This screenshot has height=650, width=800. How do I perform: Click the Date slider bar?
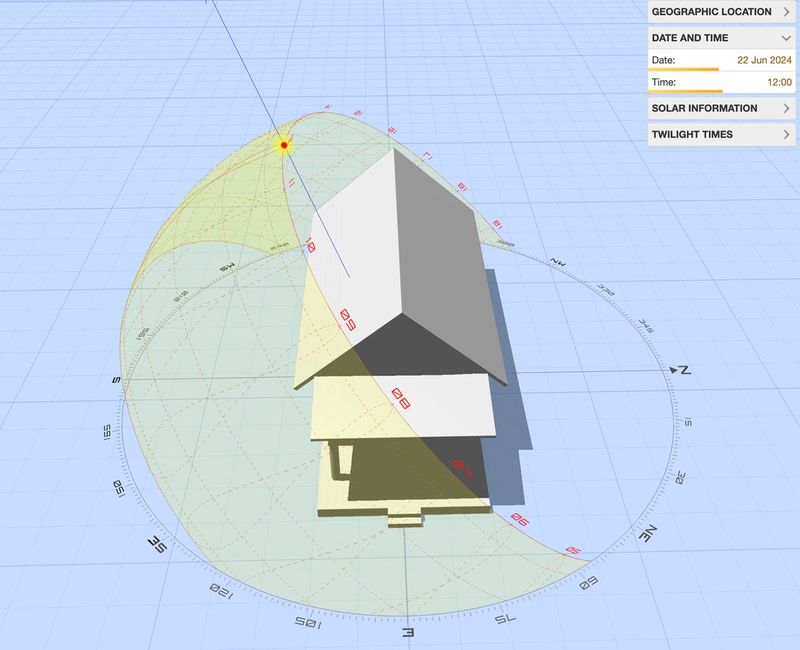tap(721, 69)
